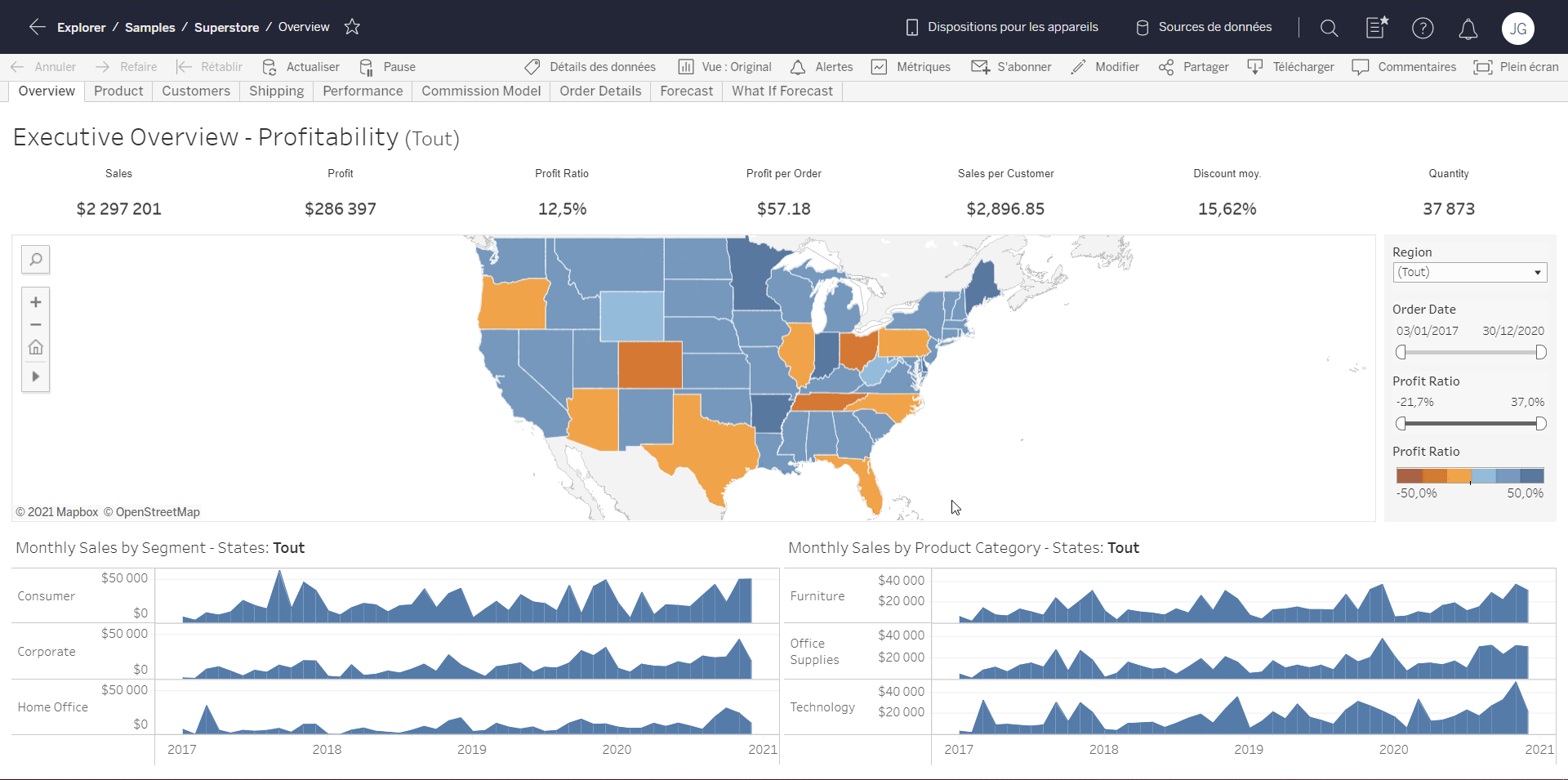Click the back arrow in header
1568x780 pixels.
pos(37,27)
